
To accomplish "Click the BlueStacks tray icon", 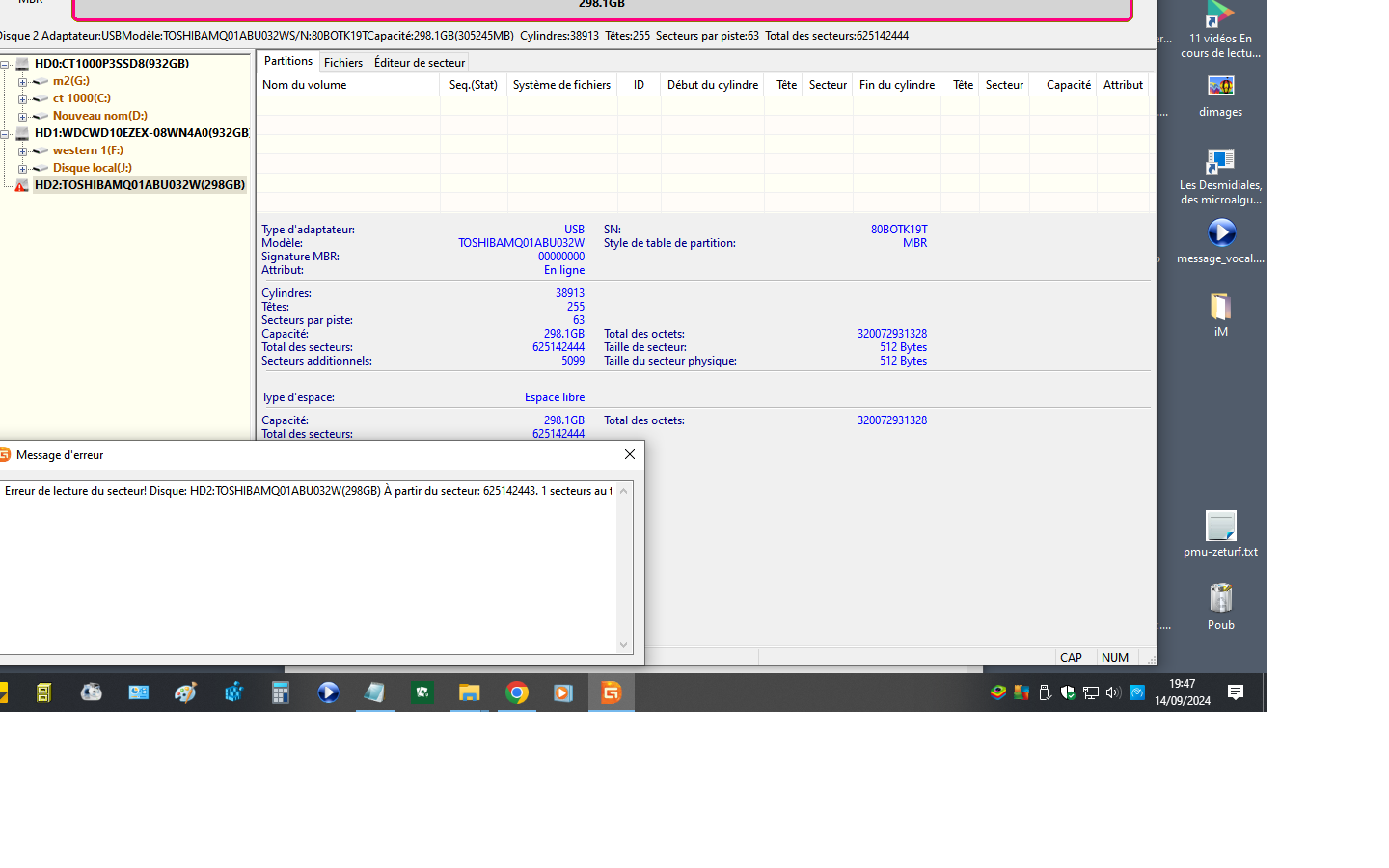I will pos(998,692).
